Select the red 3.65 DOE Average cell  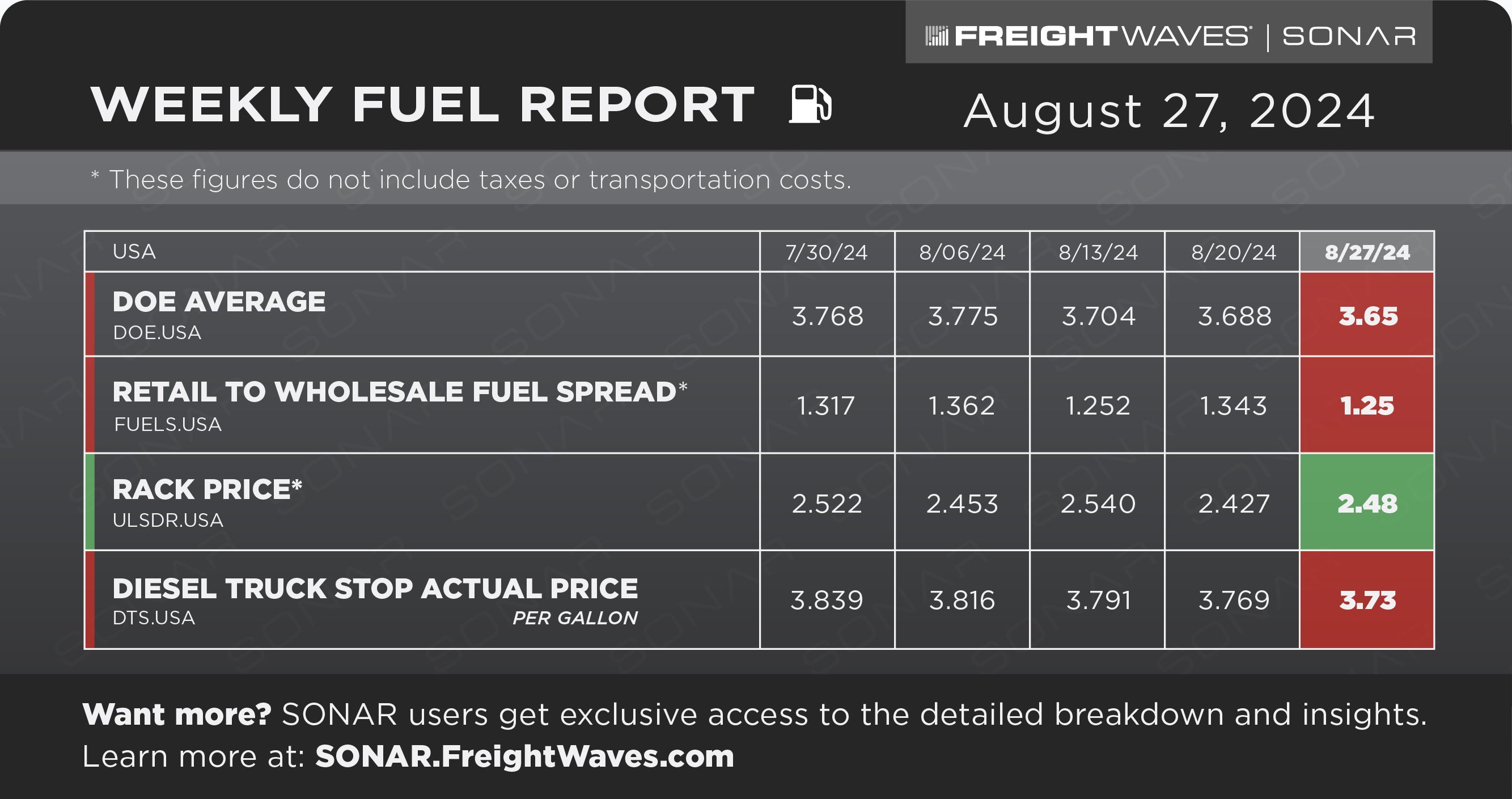(x=1367, y=314)
